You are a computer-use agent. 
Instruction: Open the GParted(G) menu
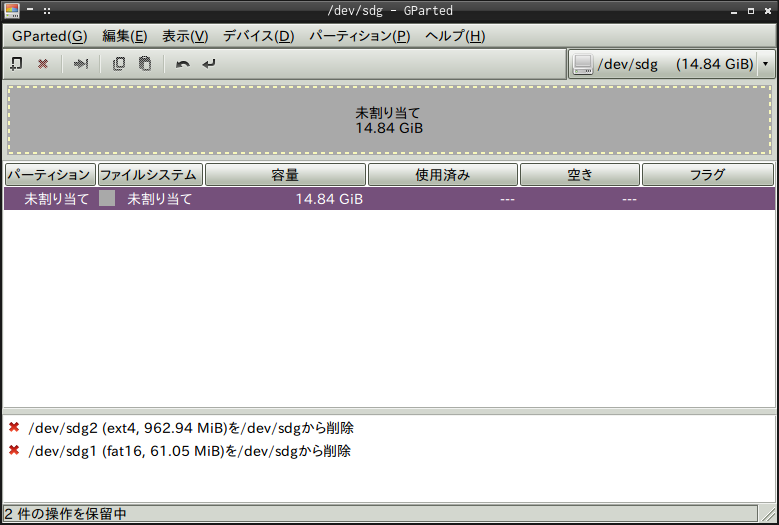click(x=50, y=36)
